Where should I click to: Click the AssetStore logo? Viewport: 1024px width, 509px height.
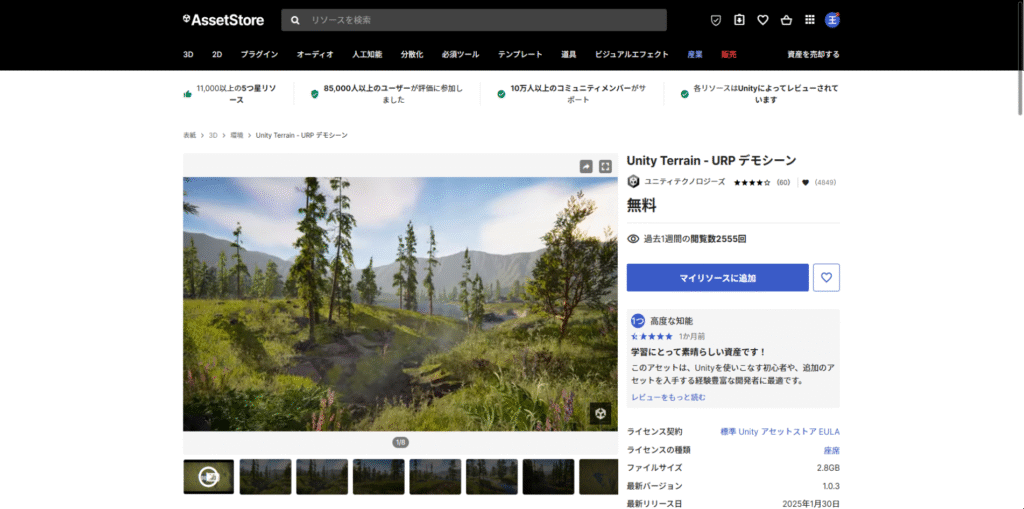223,20
